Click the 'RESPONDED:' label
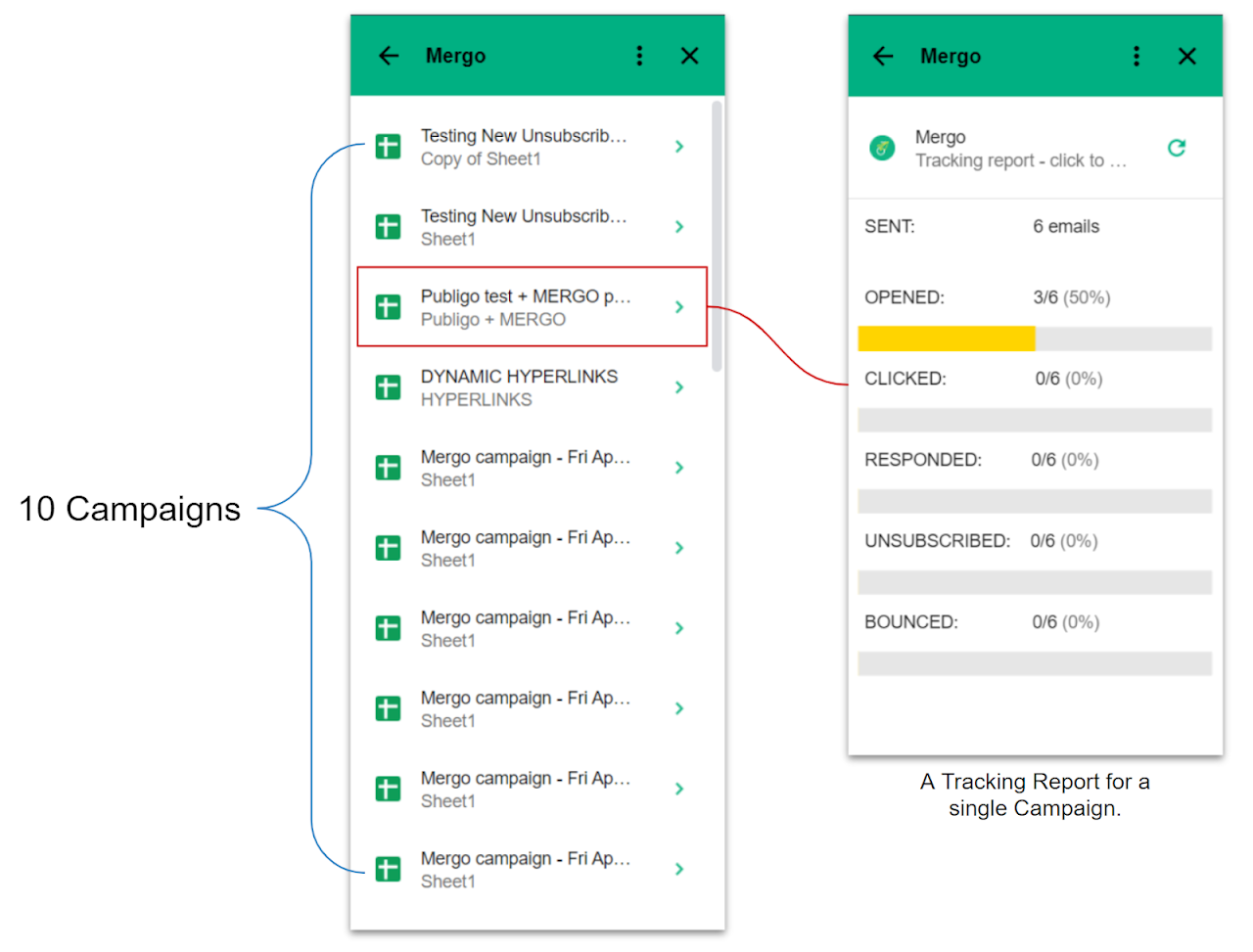Image resolution: width=1253 pixels, height=952 pixels. click(923, 460)
